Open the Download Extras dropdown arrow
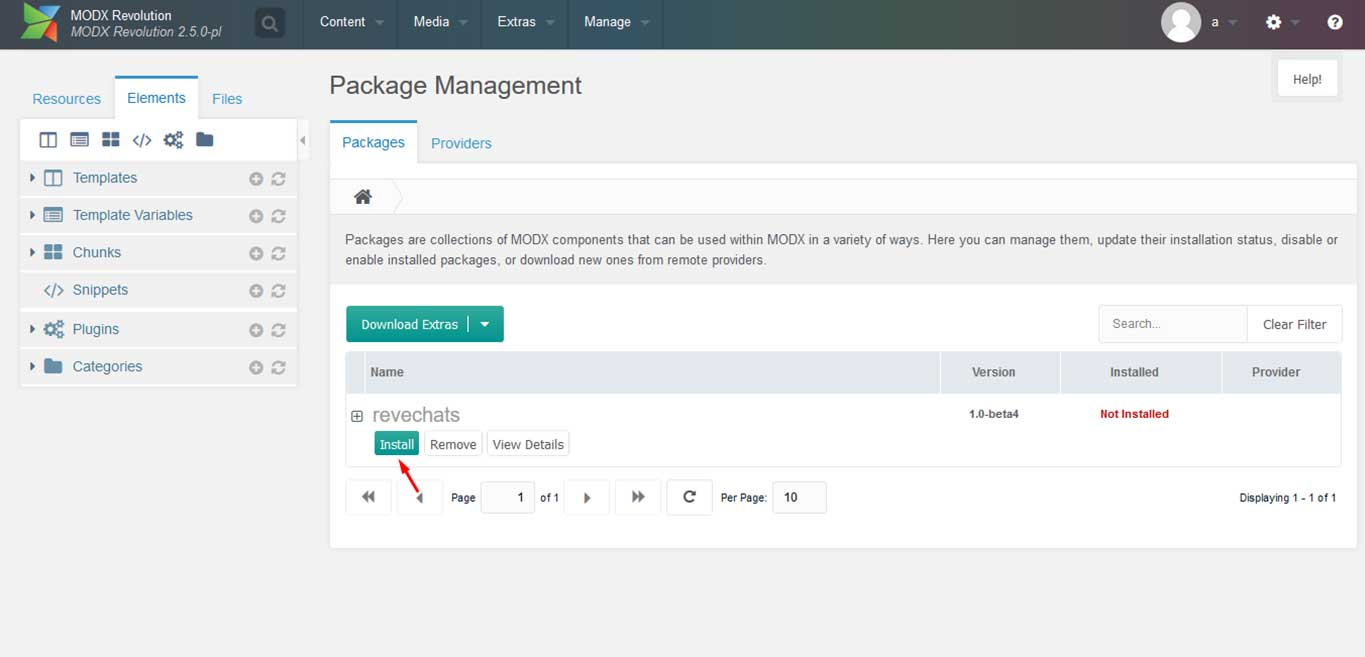 485,324
